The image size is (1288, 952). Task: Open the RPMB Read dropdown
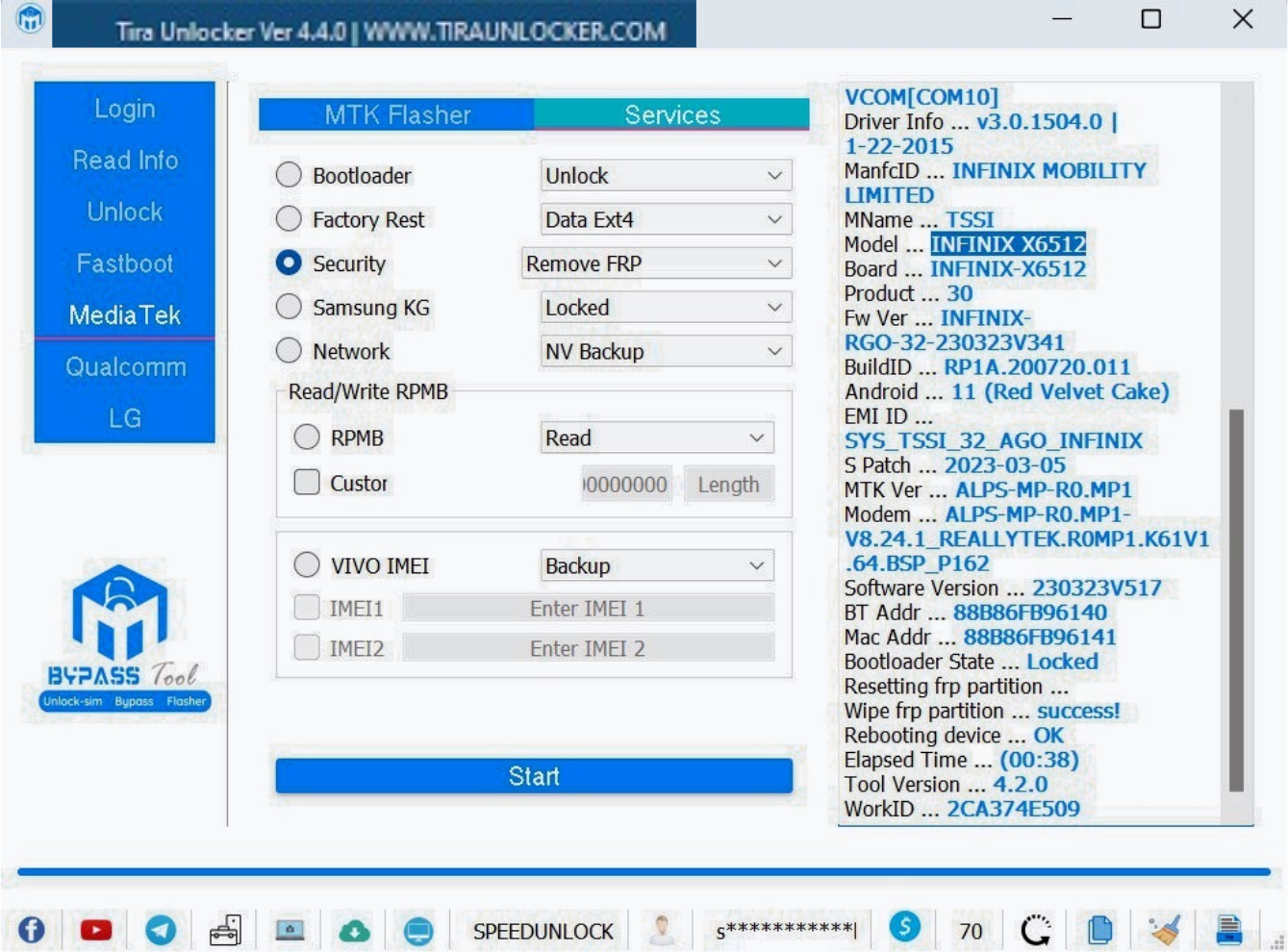(x=657, y=438)
